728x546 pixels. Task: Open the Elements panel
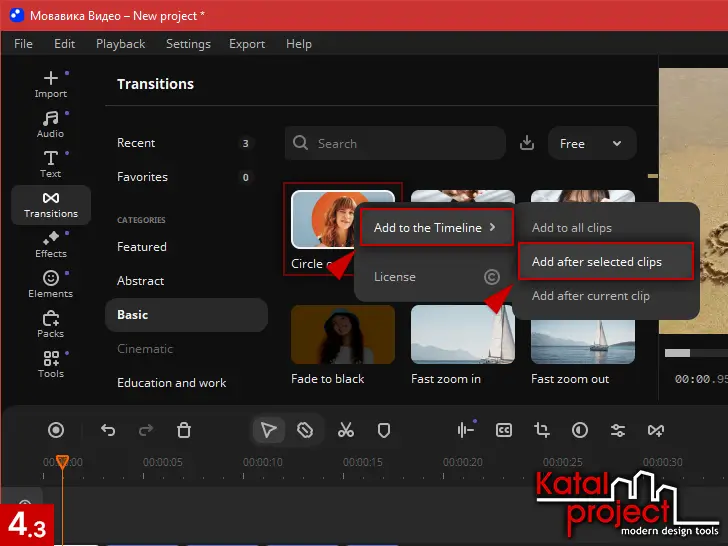(x=50, y=284)
